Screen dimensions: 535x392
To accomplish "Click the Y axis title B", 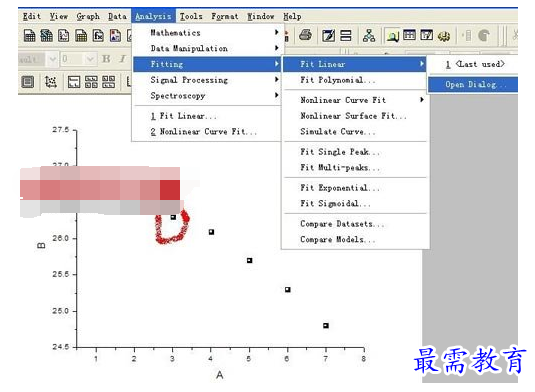I will click(41, 246).
